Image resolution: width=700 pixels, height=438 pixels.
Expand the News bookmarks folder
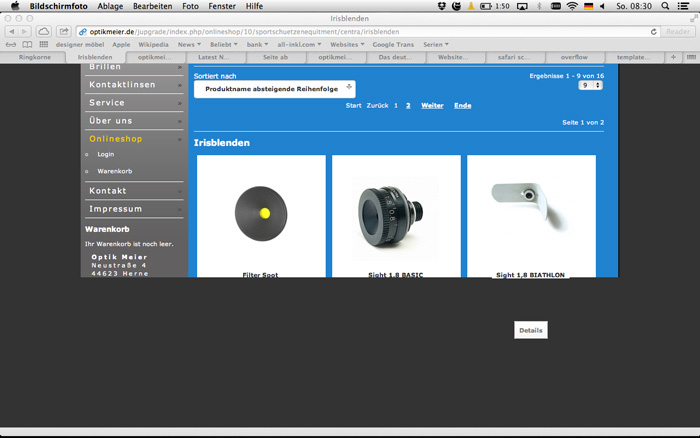pos(189,44)
